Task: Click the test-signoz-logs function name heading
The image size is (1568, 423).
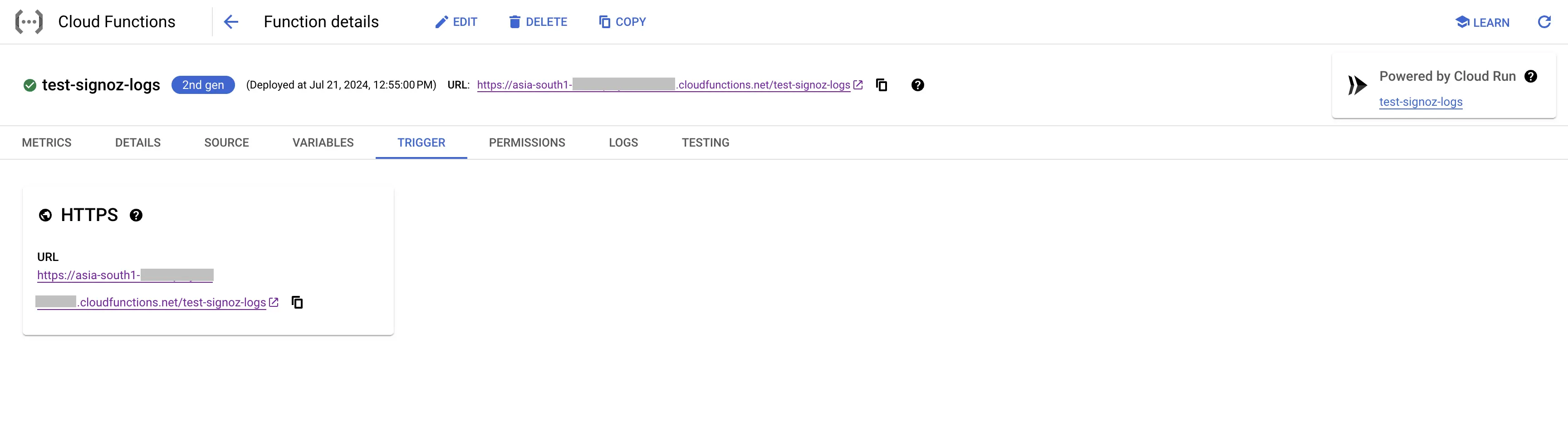Action: pyautogui.click(x=101, y=85)
